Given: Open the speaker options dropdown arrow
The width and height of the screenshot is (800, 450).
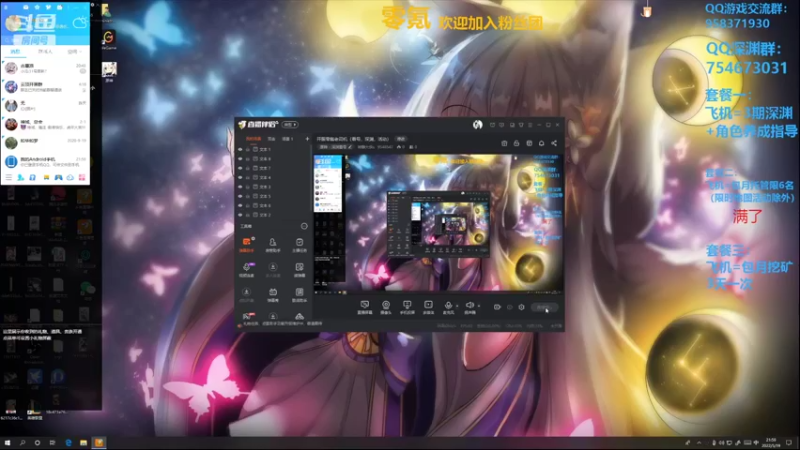Looking at the screenshot, I should click(x=479, y=306).
